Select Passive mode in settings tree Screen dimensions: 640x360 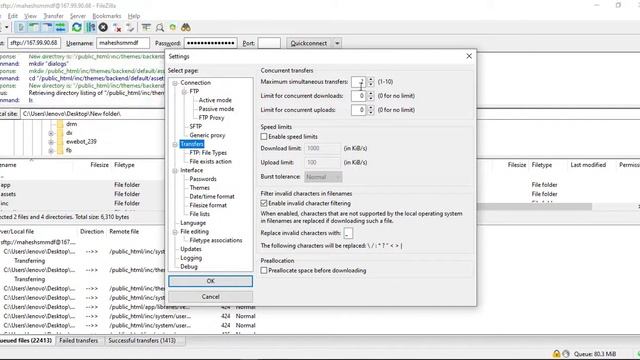coord(216,109)
